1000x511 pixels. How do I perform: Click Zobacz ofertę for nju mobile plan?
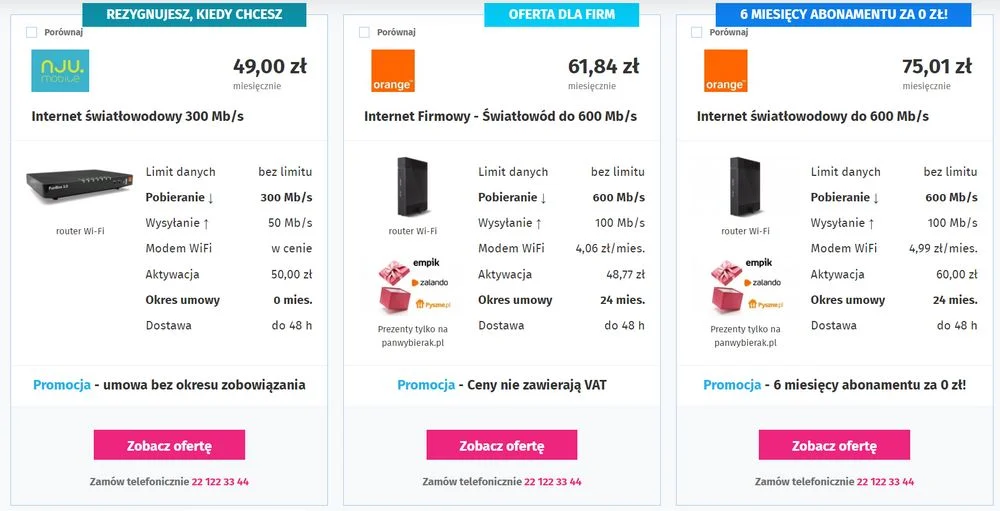tap(169, 445)
